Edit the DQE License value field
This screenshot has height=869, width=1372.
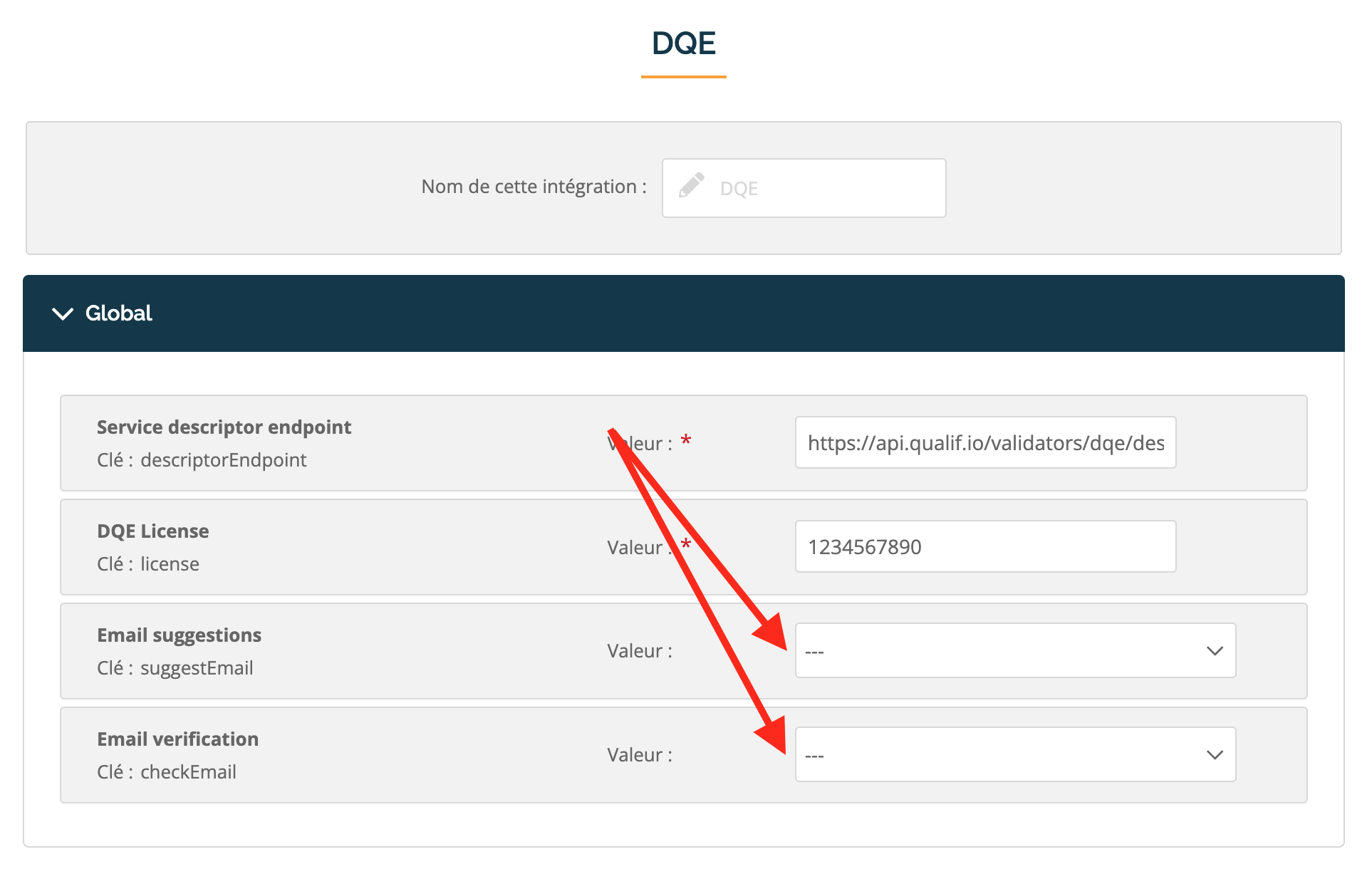pyautogui.click(x=985, y=546)
